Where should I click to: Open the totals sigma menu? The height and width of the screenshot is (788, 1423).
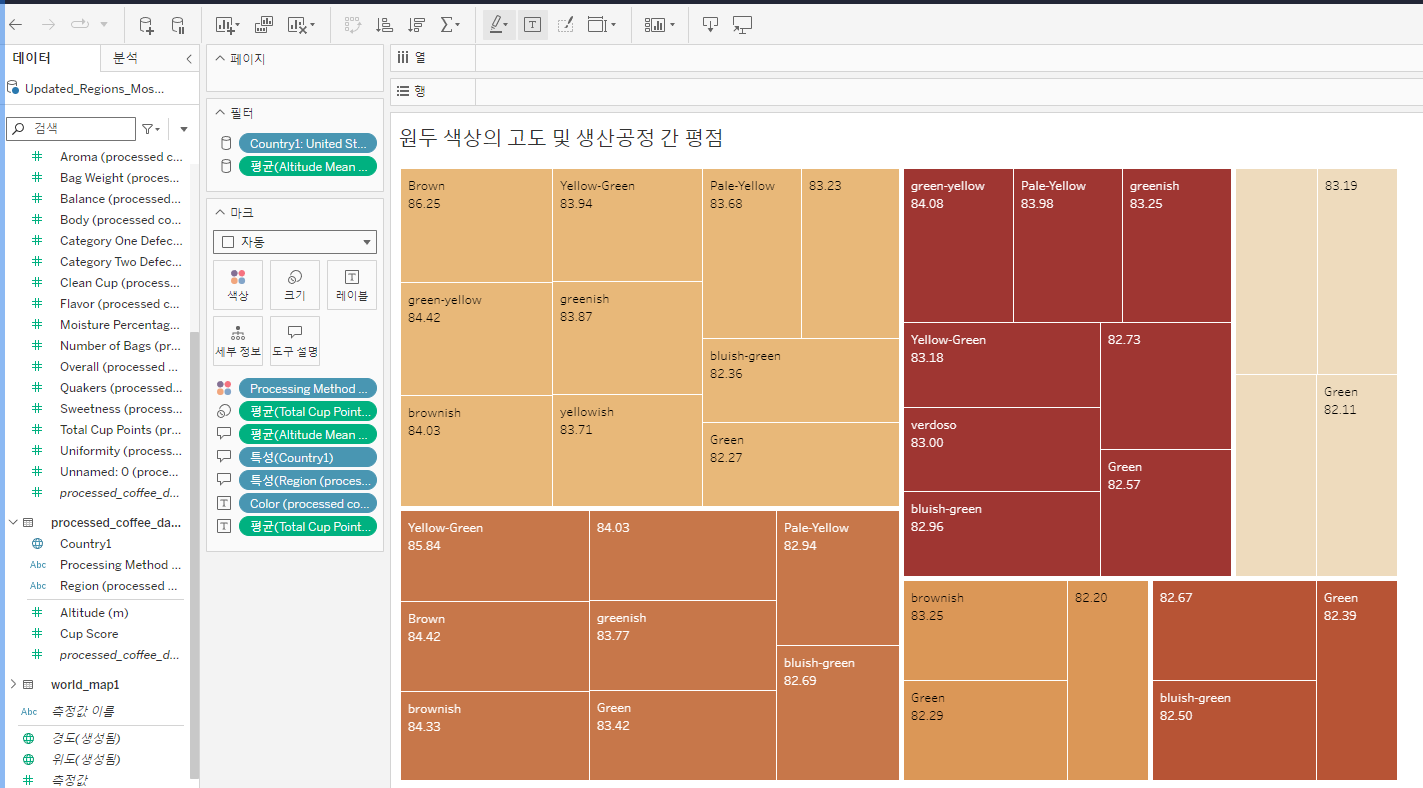click(x=452, y=25)
